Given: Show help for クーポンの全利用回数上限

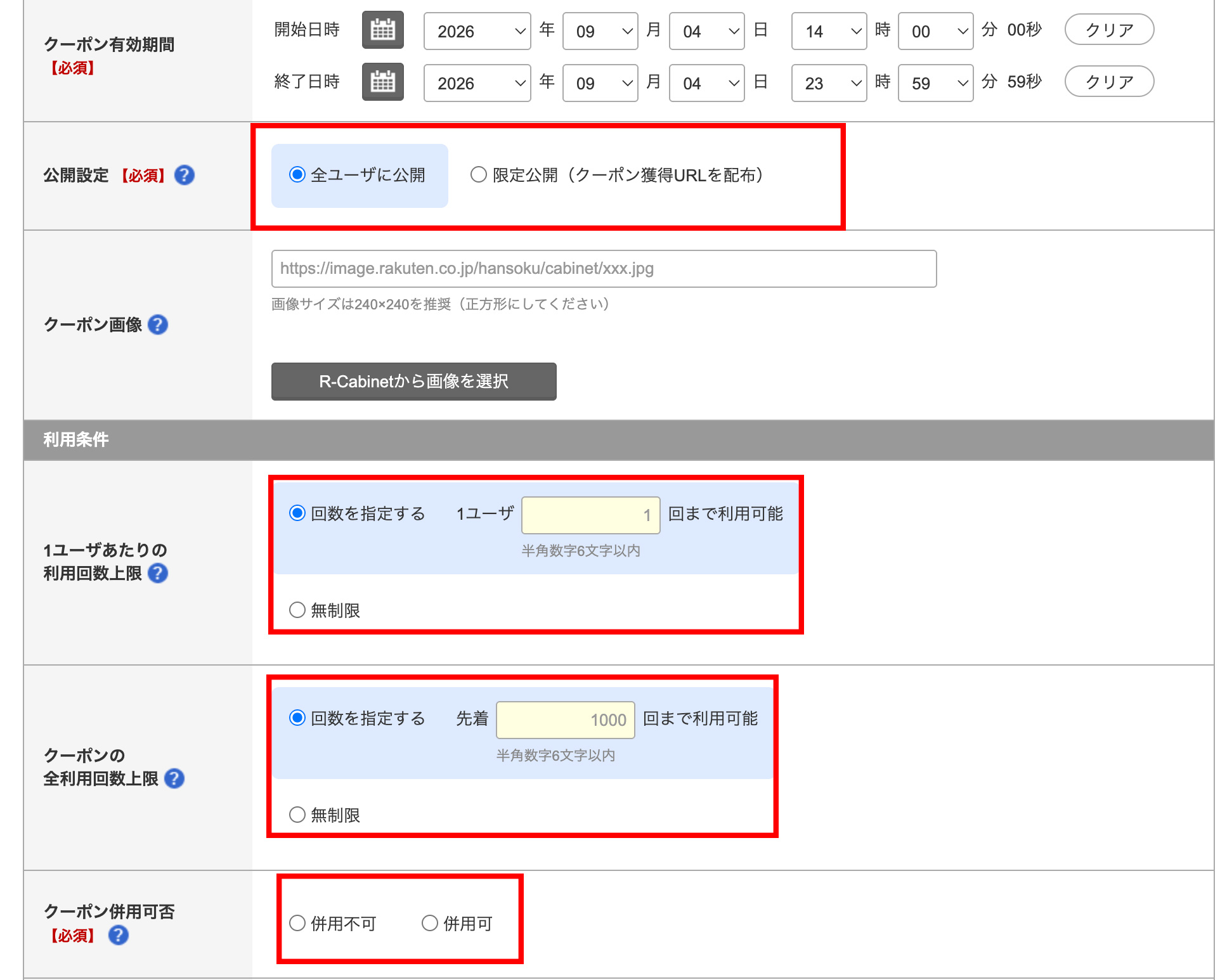Looking at the screenshot, I should (174, 778).
